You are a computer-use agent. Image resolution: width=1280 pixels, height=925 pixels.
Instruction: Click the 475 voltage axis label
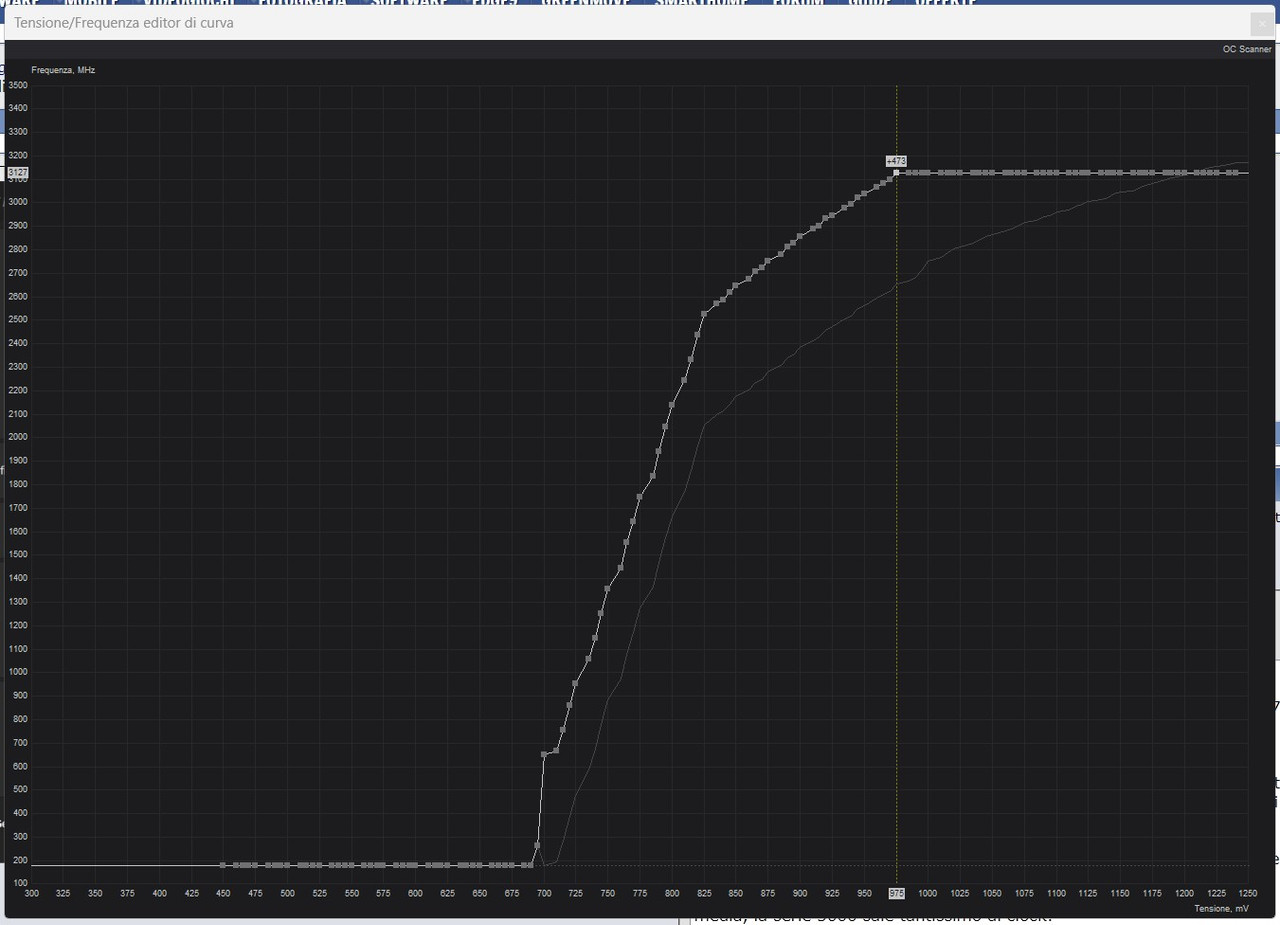255,892
